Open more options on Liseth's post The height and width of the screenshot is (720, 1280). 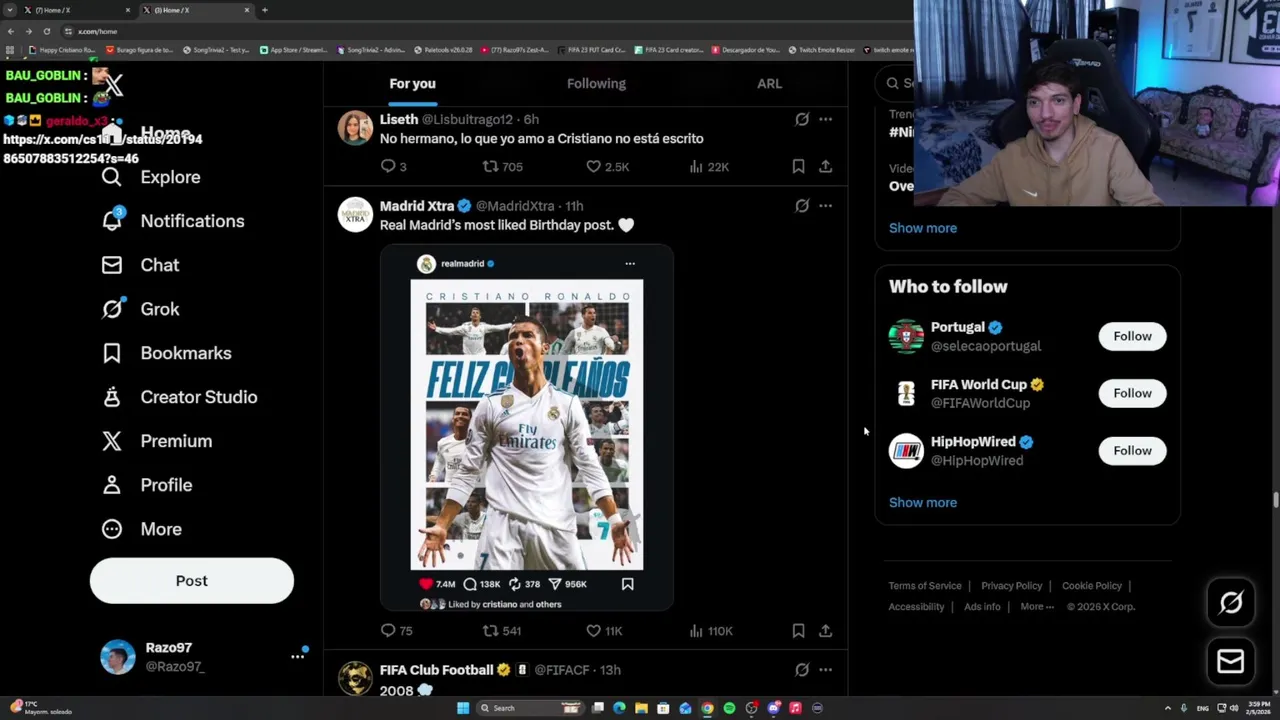tap(826, 119)
